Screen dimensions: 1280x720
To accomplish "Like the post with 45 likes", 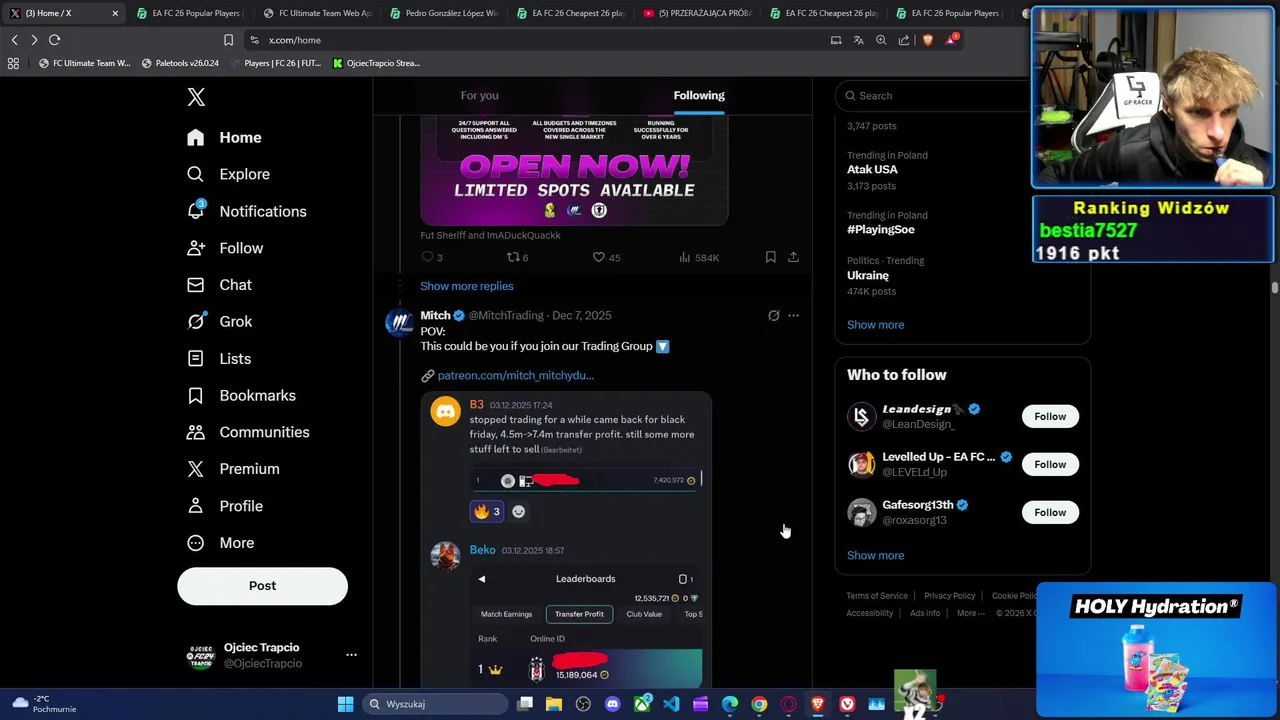I will (606, 258).
